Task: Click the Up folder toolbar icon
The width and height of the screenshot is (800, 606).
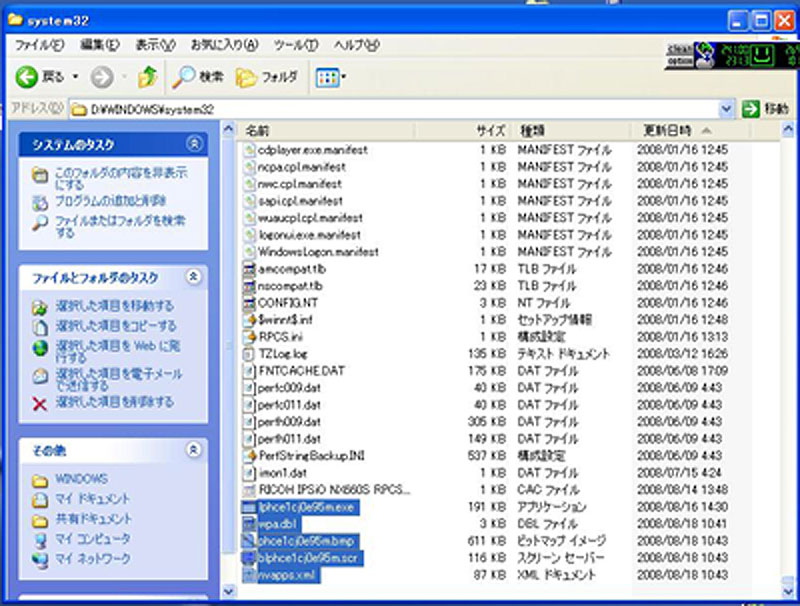Action: point(147,77)
